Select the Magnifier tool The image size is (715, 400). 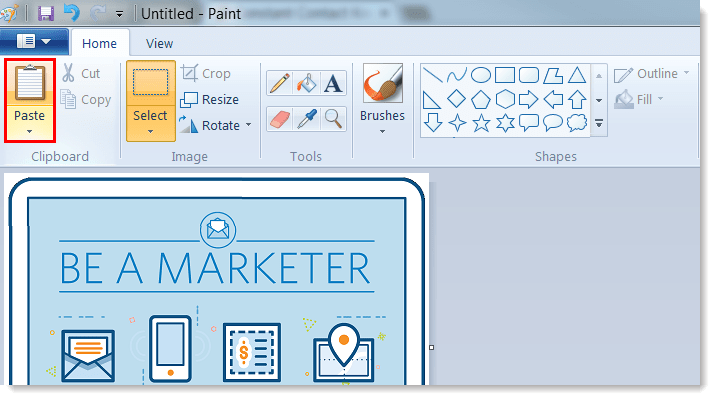pos(333,119)
